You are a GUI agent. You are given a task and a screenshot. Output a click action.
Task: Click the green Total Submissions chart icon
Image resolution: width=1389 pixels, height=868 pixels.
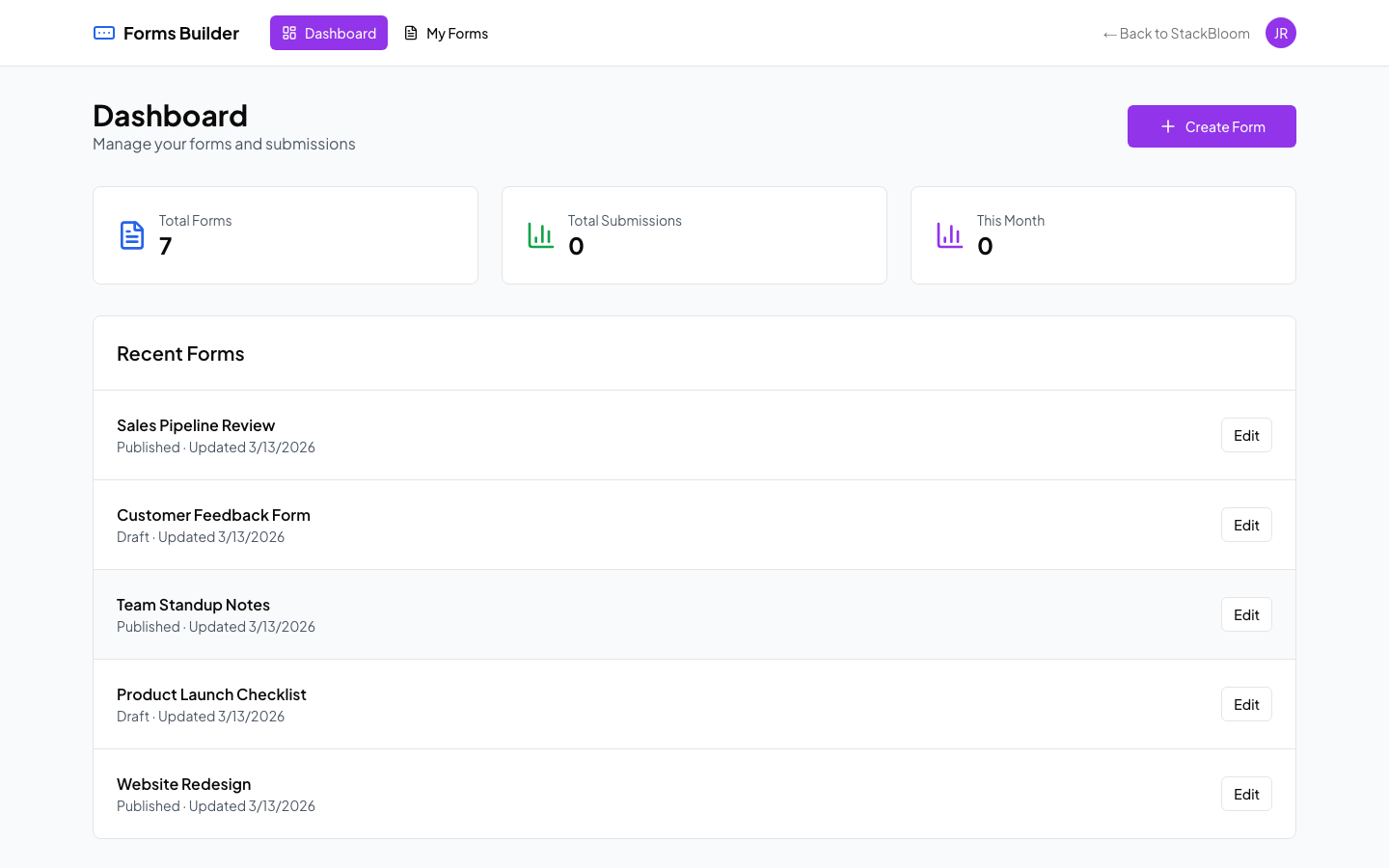point(541,234)
